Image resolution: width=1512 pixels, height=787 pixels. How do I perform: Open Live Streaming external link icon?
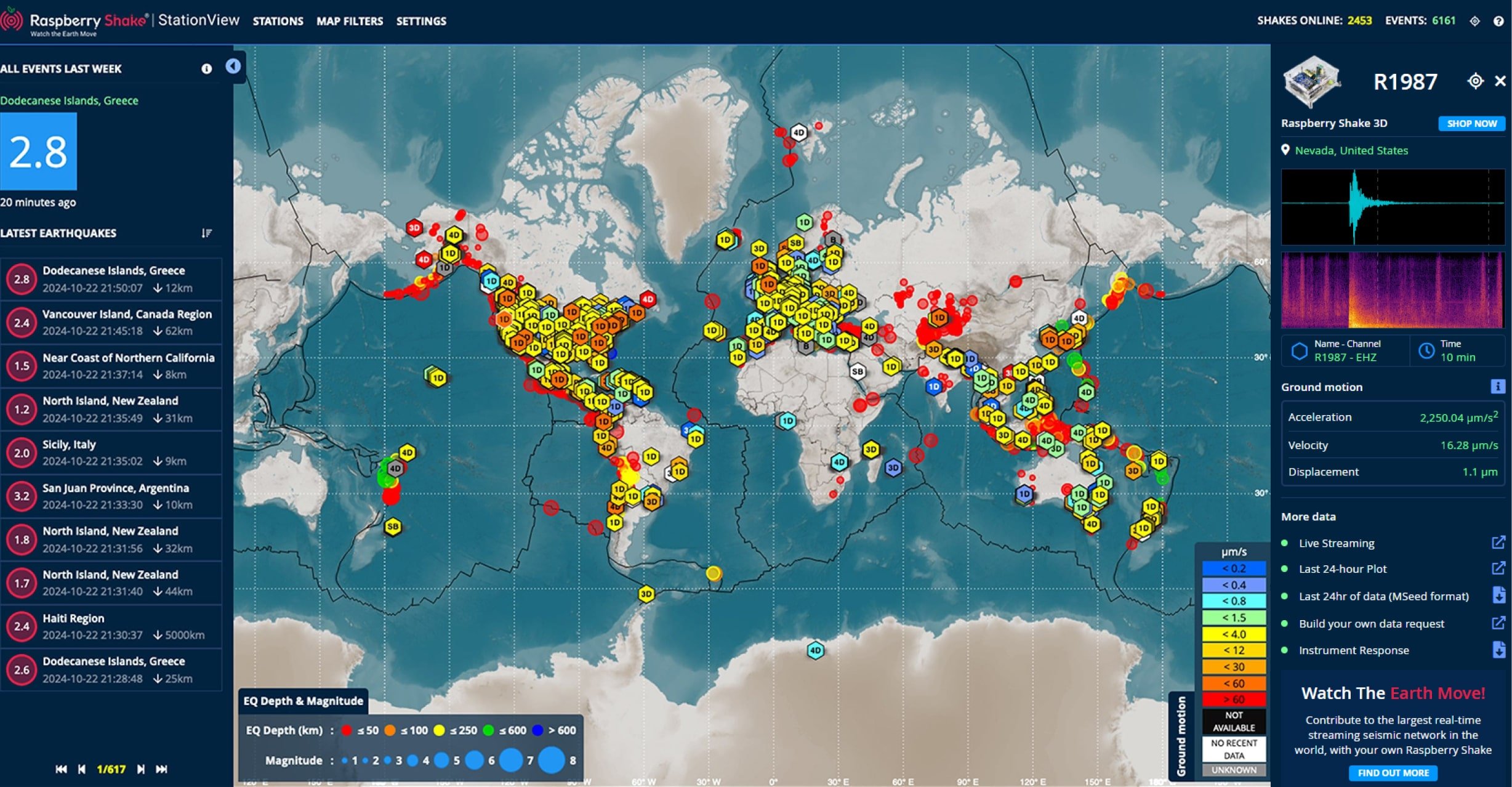point(1498,543)
